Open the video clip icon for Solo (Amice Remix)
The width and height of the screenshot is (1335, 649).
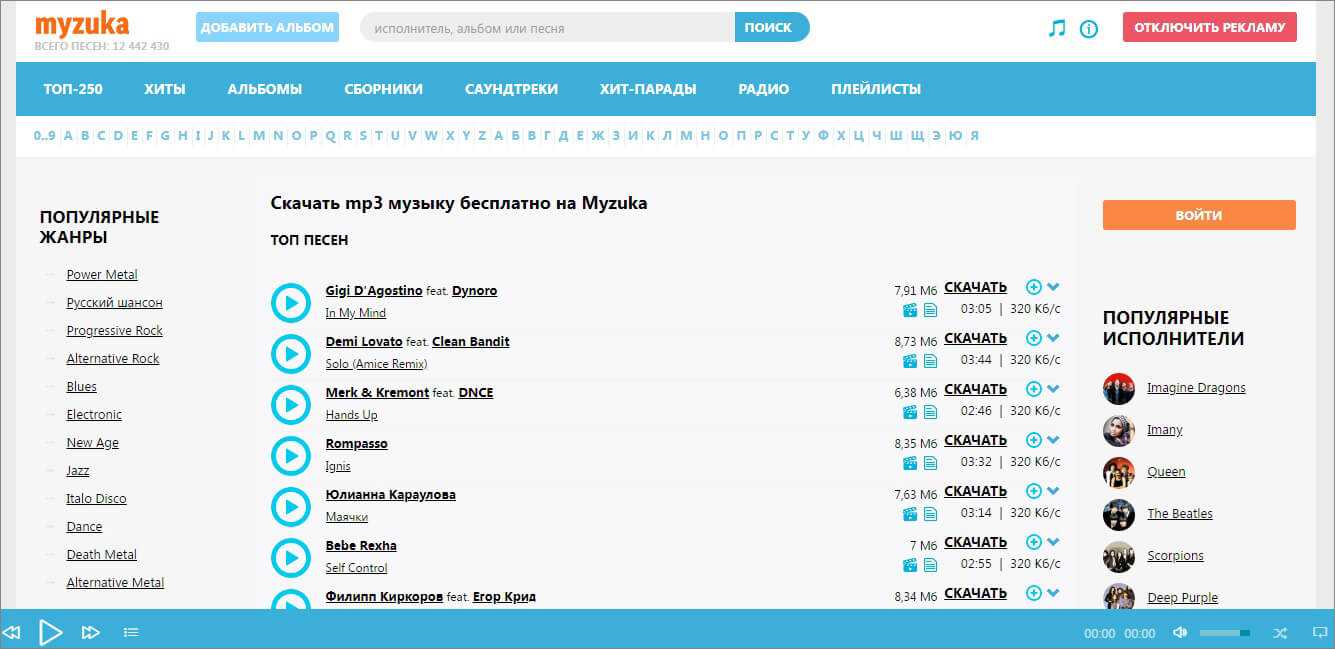pyautogui.click(x=910, y=361)
